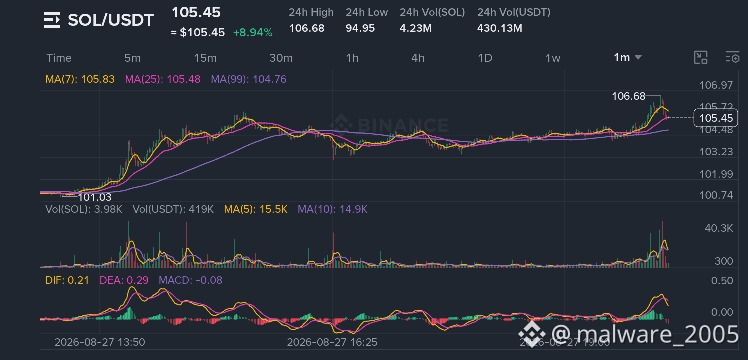Select the 1w interval tab
This screenshot has width=748, height=360.
coord(553,58)
